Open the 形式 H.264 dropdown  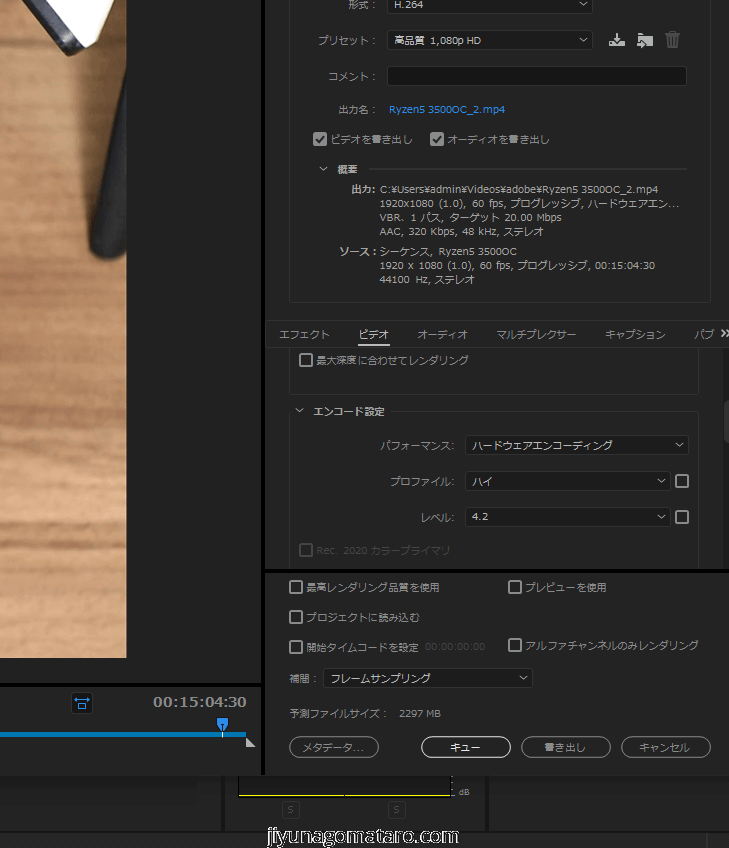point(489,5)
